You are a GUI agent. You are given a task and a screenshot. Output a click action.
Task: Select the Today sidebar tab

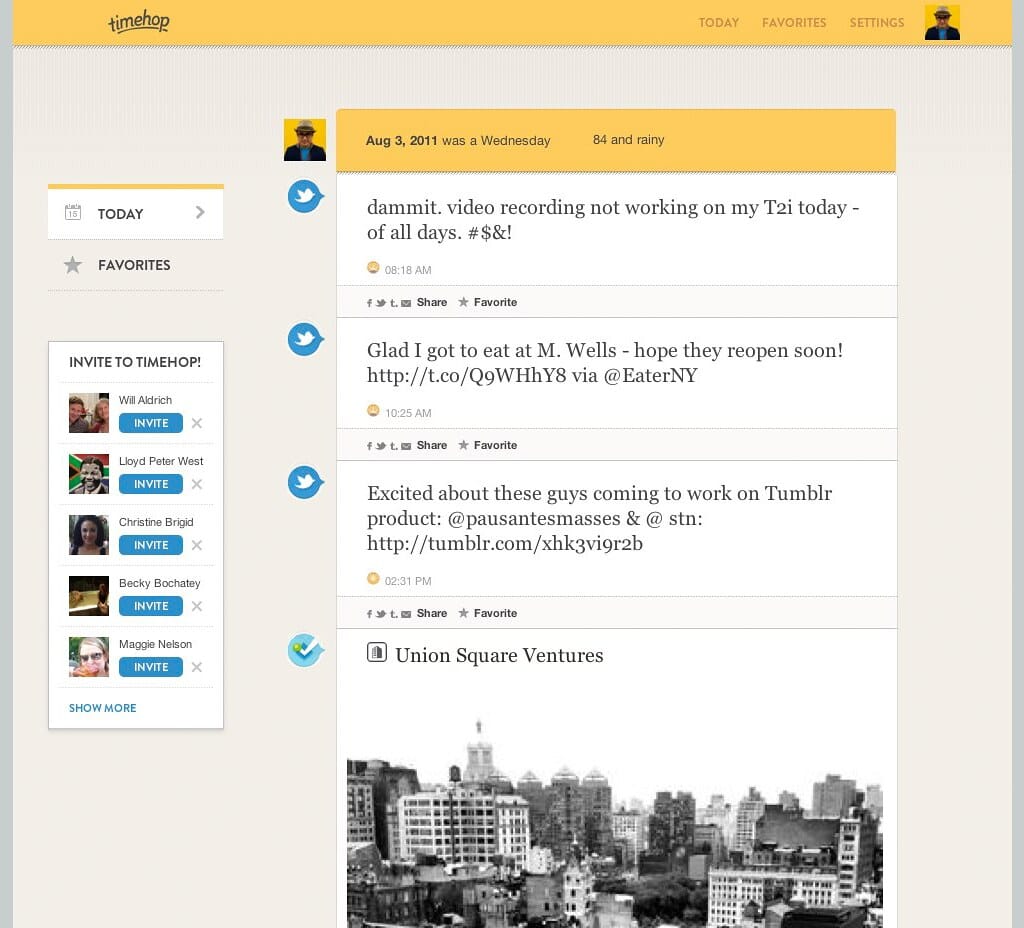pos(136,214)
